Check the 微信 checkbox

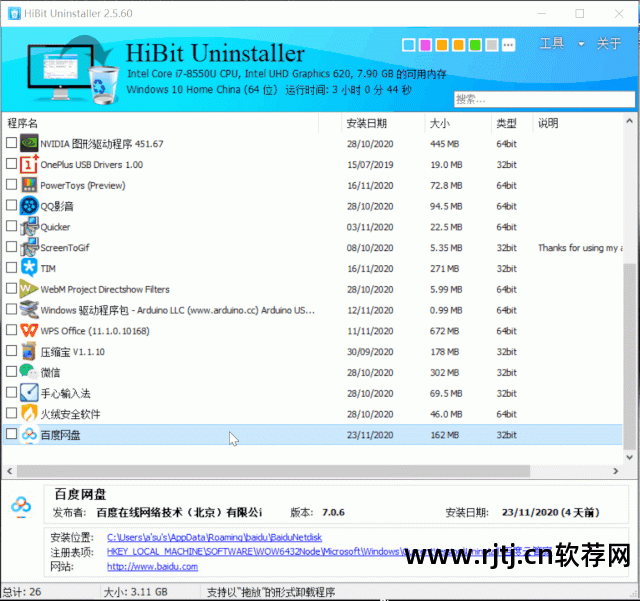point(11,371)
